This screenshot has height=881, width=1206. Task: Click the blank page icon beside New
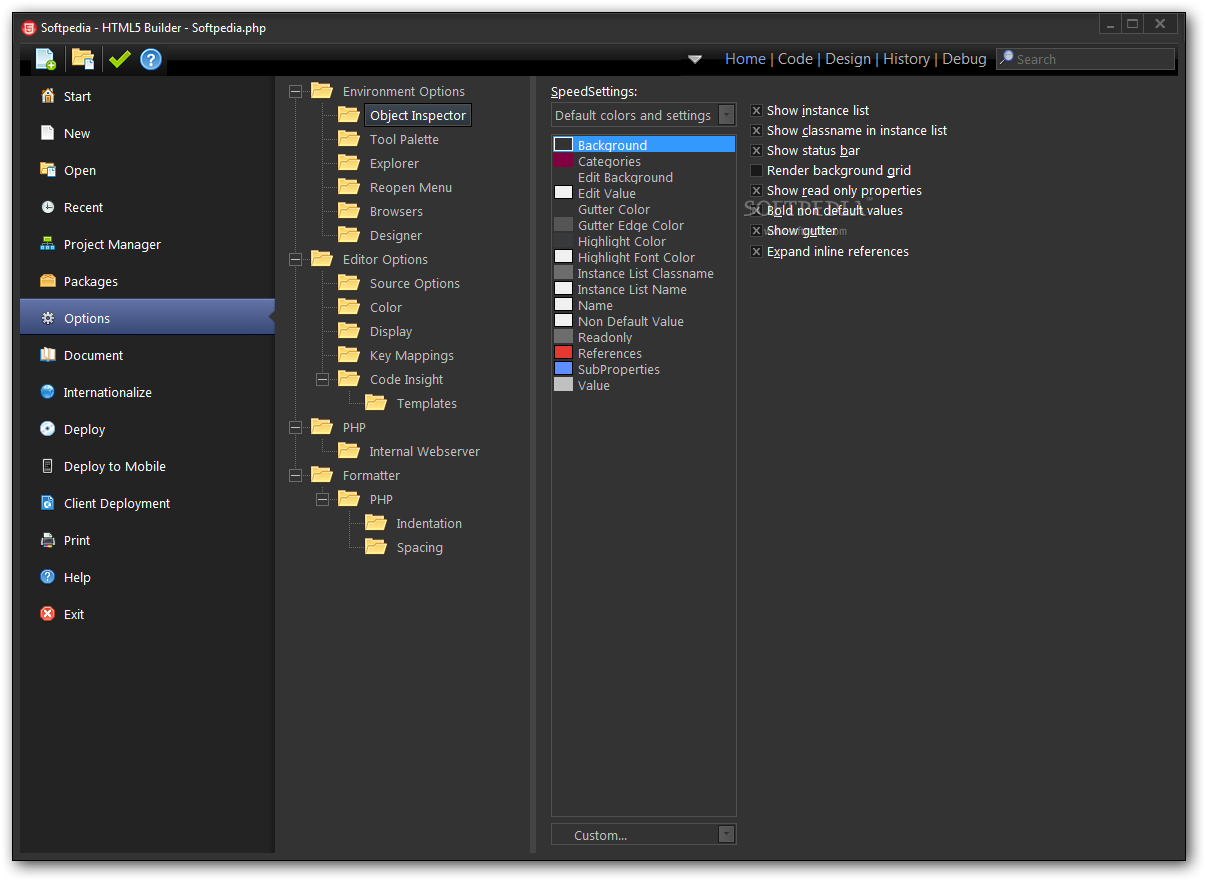(47, 133)
